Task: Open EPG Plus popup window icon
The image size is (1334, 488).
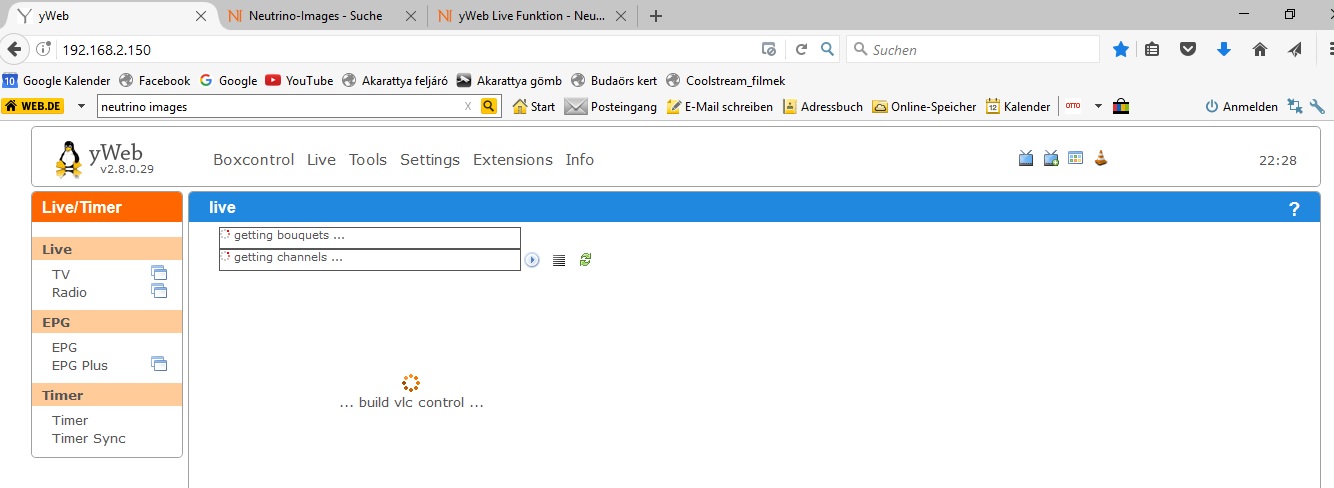Action: 159,364
